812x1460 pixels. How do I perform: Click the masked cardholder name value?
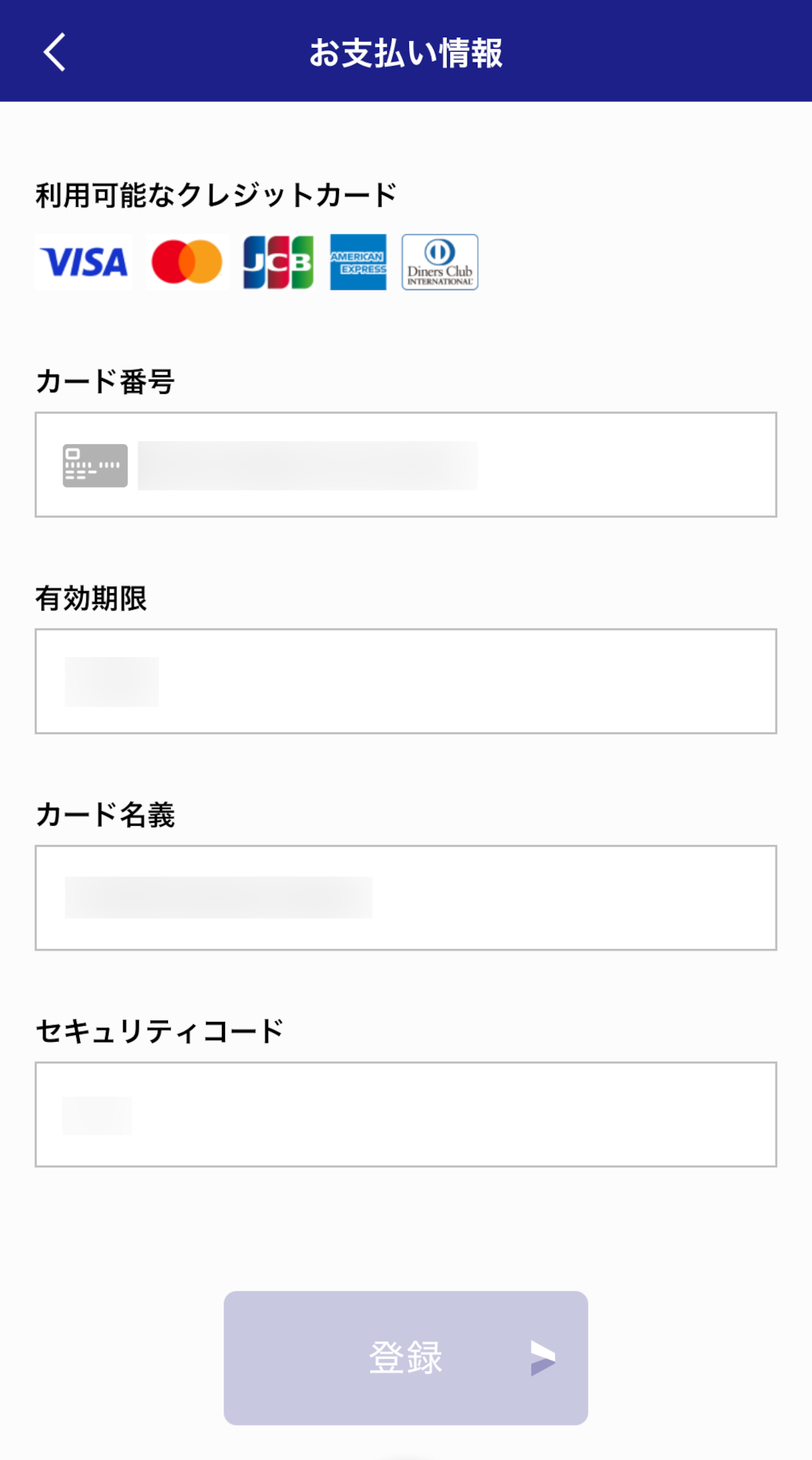click(220, 897)
